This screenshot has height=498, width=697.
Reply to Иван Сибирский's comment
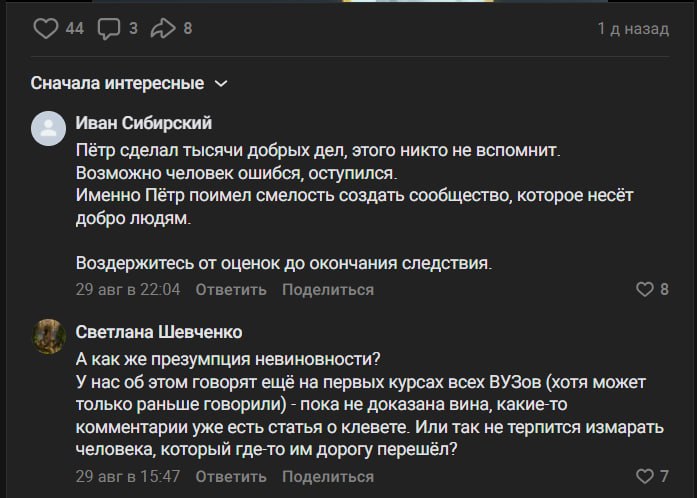231,290
